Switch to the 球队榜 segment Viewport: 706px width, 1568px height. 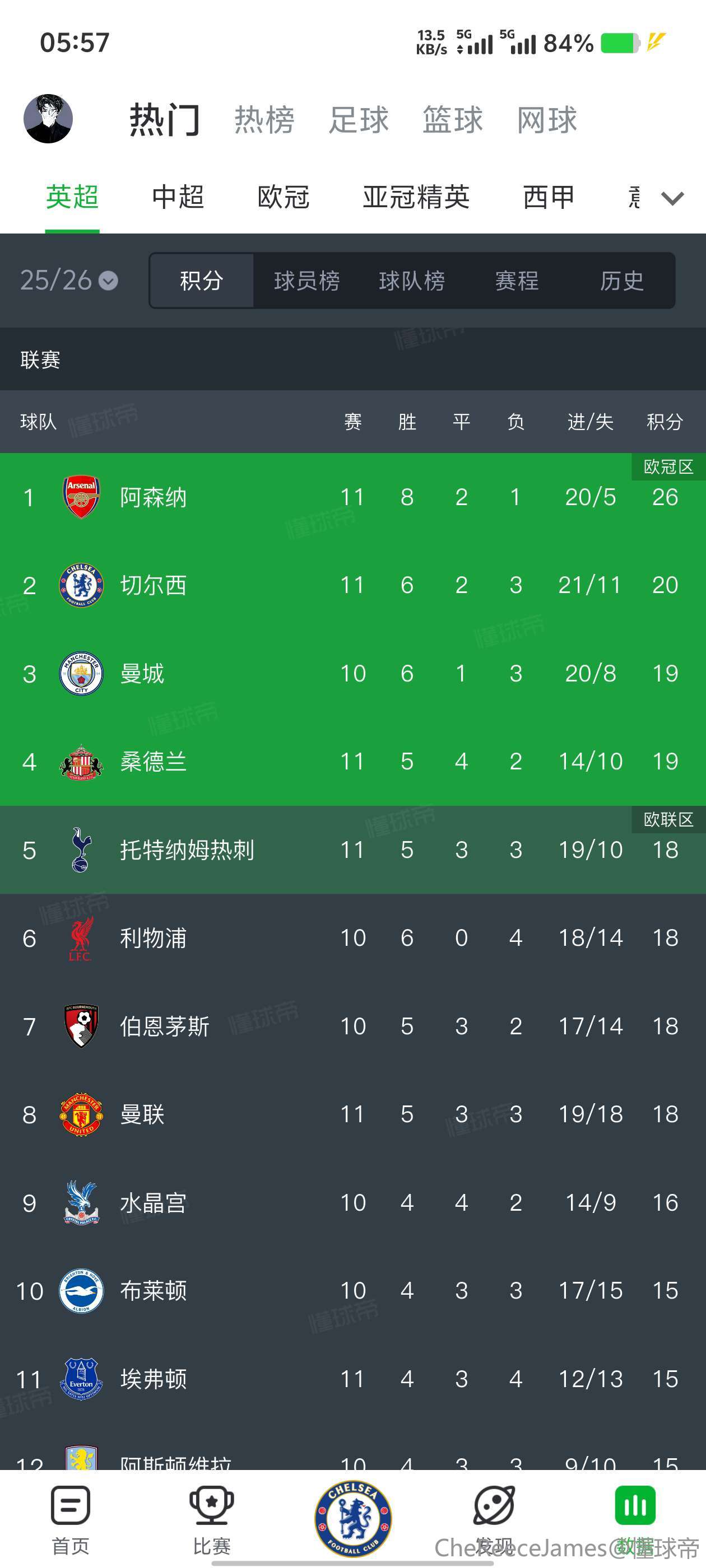(x=412, y=281)
